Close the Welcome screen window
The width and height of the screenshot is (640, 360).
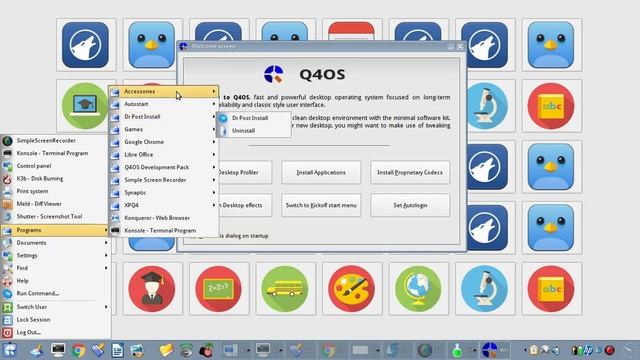pyautogui.click(x=460, y=47)
